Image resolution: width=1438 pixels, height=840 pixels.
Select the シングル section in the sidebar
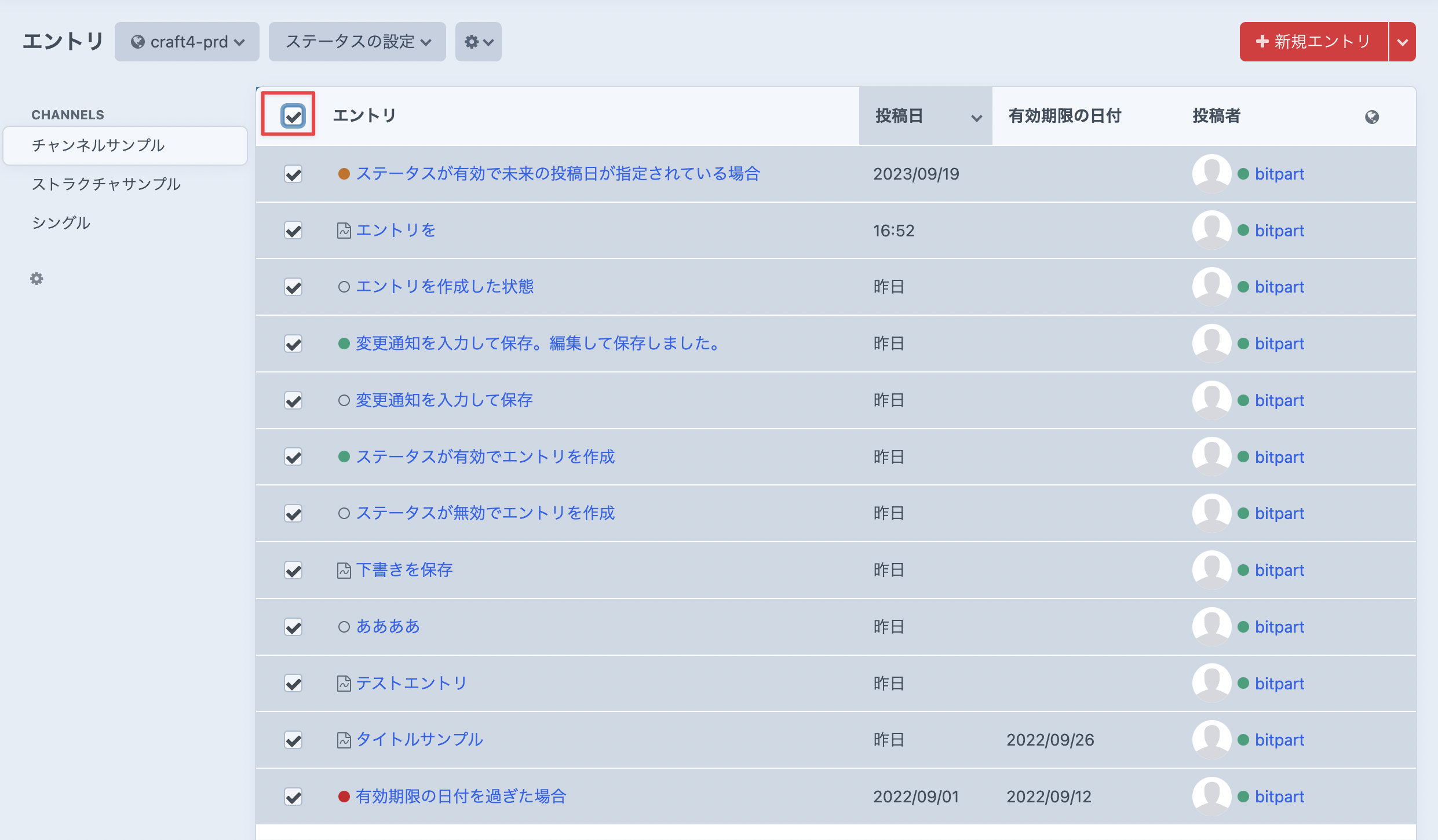tap(61, 222)
